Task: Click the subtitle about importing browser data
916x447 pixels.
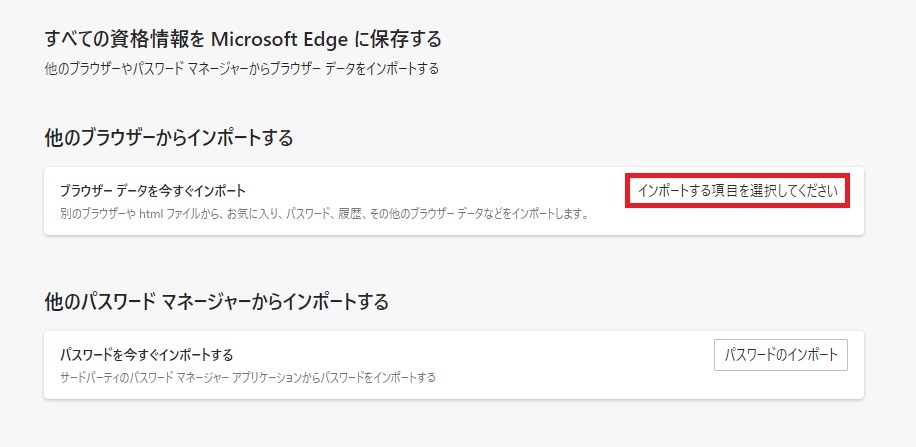Action: pyautogui.click(x=241, y=69)
